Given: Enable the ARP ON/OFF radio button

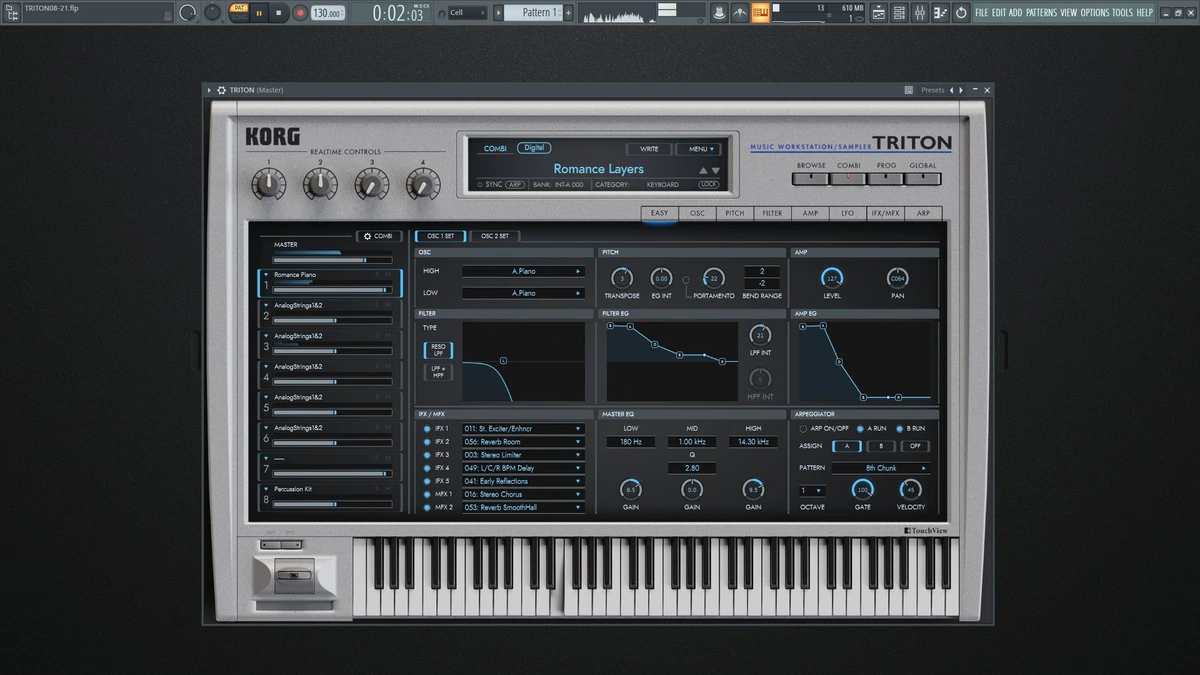Looking at the screenshot, I should click(x=803, y=428).
